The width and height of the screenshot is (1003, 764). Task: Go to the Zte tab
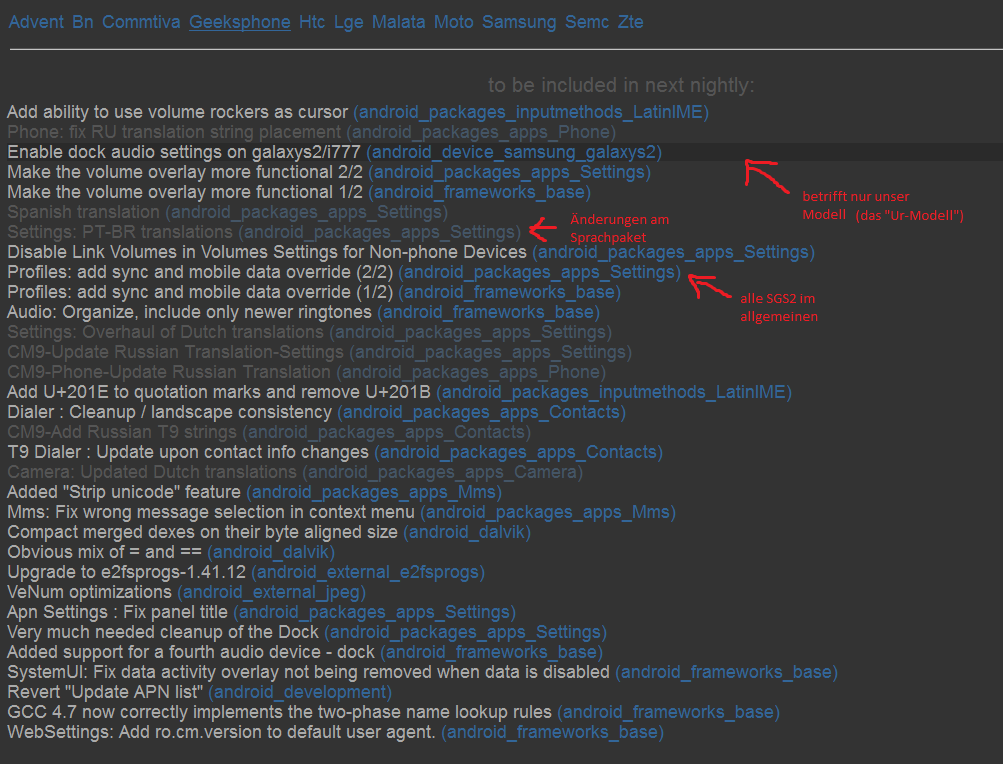point(630,22)
